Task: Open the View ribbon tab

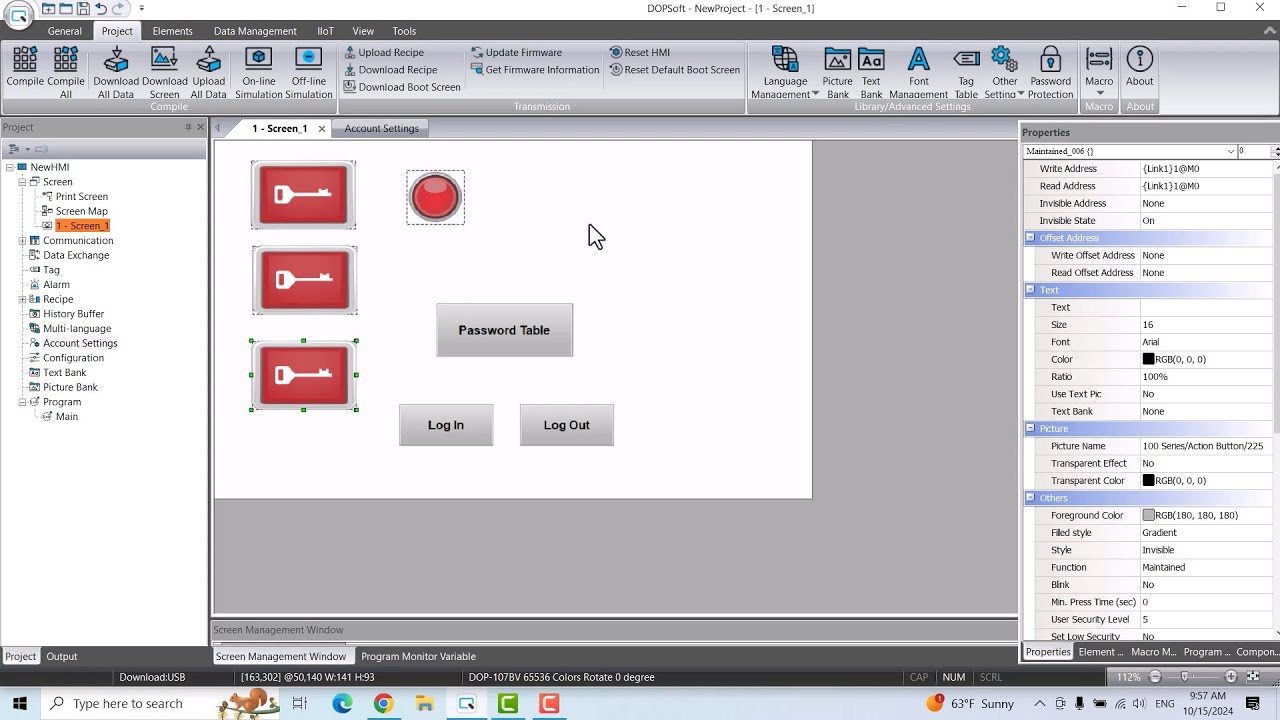Action: pos(363,31)
